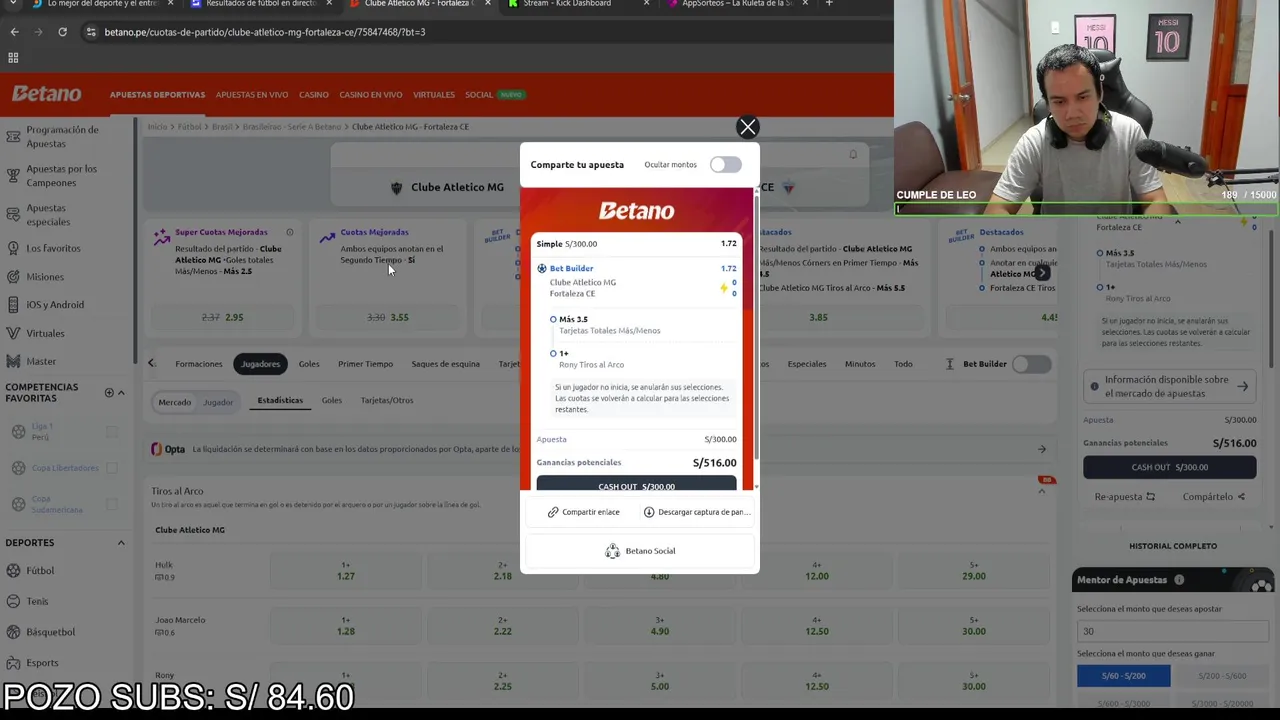Screen dimensions: 1280x720
Task: Select Super Cuotas Mejoradas 2.95 odds
Action: tap(222, 317)
